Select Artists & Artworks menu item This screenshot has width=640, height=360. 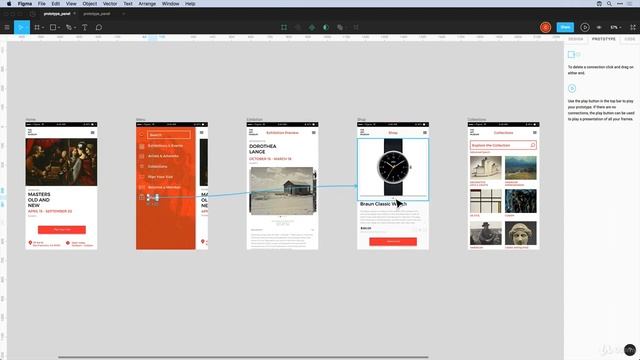(x=163, y=156)
